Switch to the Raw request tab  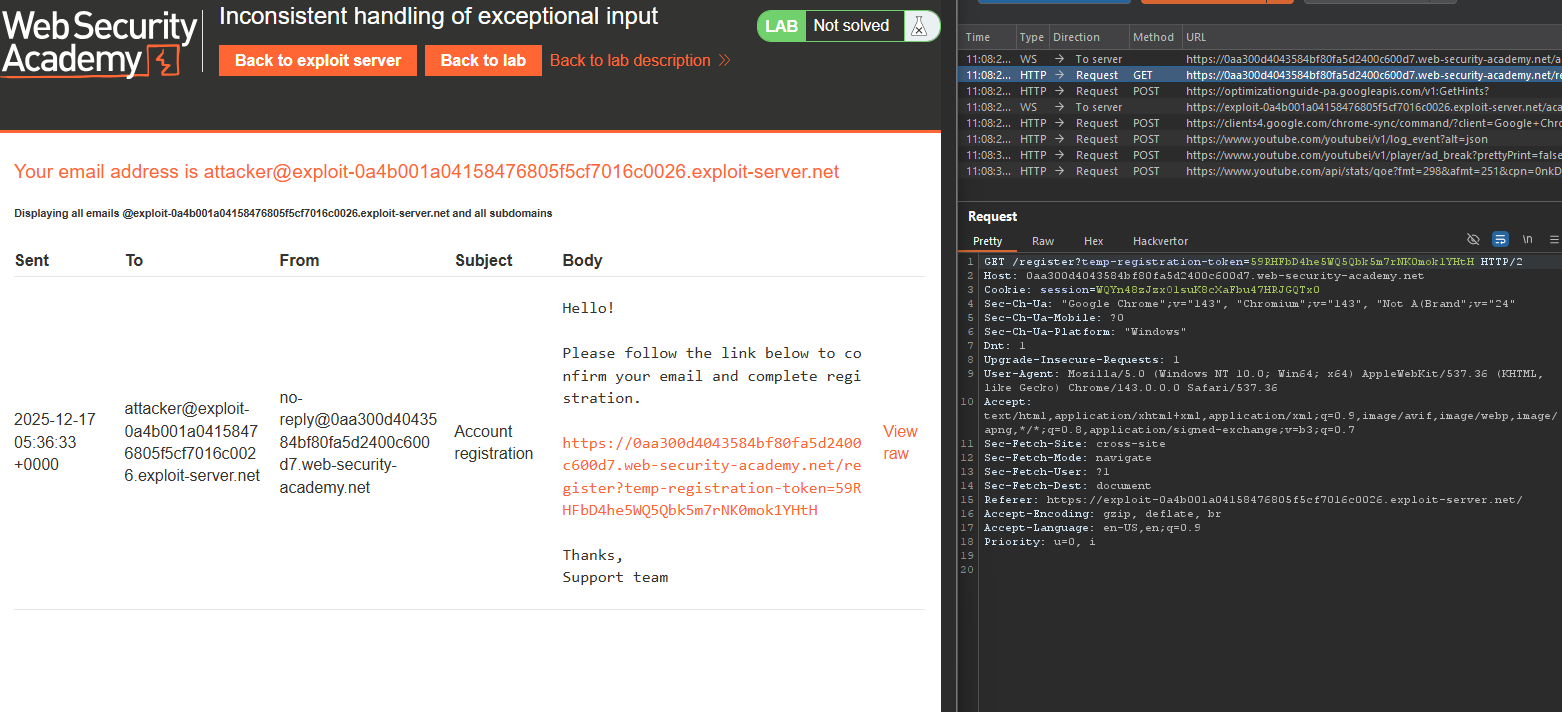1043,241
